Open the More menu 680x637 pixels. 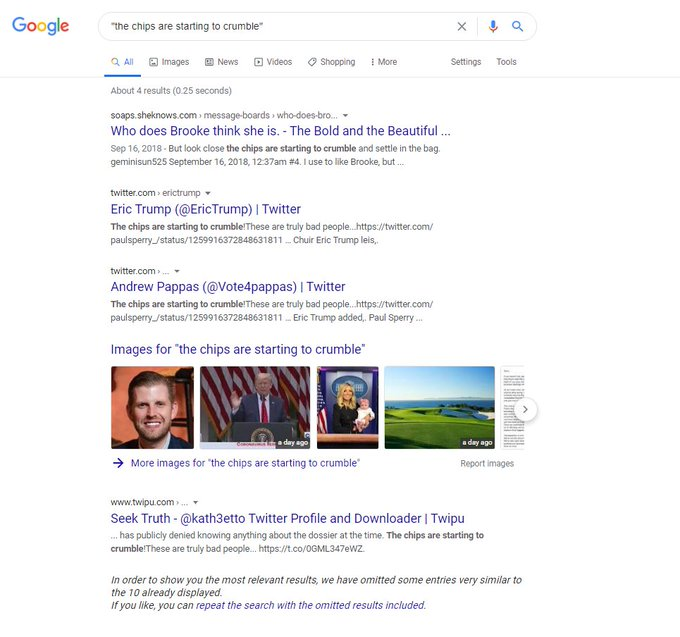(x=384, y=62)
